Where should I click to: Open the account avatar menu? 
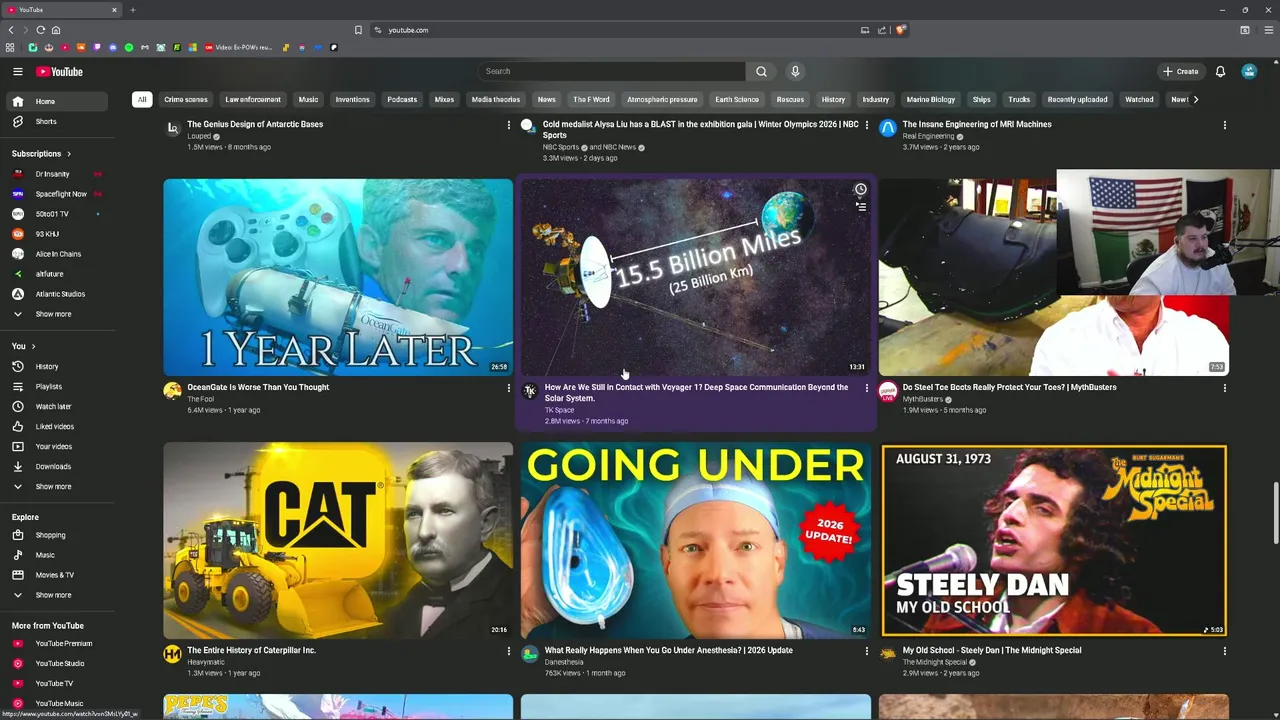(x=1249, y=71)
